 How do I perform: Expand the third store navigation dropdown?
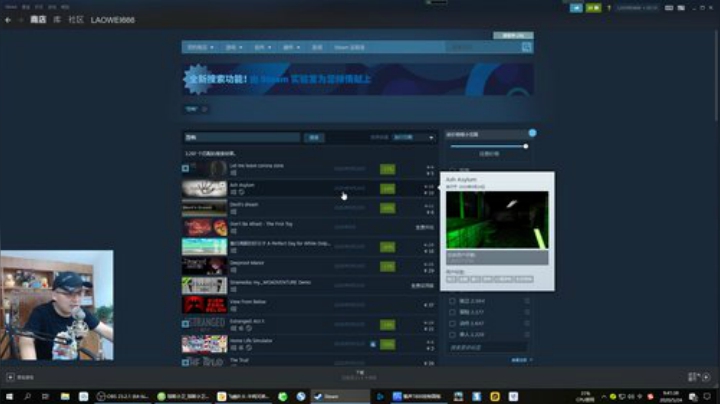pos(263,47)
